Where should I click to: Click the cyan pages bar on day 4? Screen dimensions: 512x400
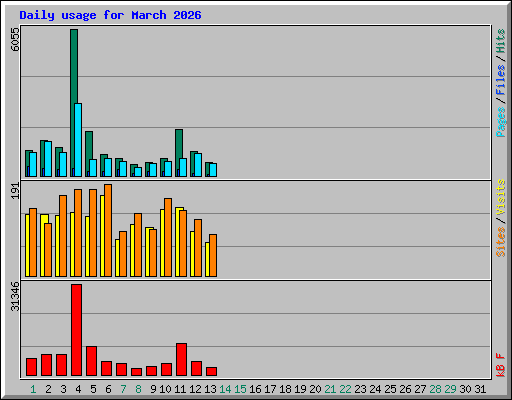coord(78,140)
